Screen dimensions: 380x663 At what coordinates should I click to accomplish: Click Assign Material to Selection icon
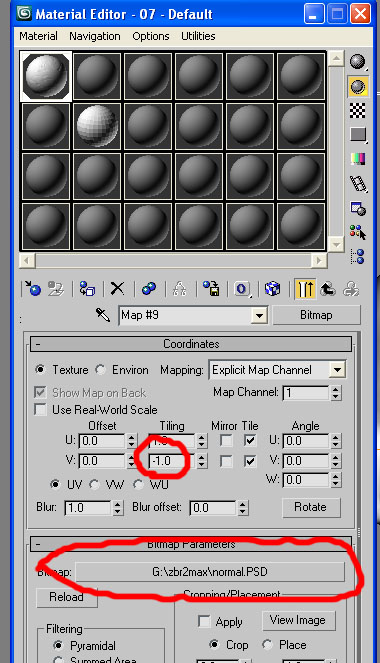[87, 289]
